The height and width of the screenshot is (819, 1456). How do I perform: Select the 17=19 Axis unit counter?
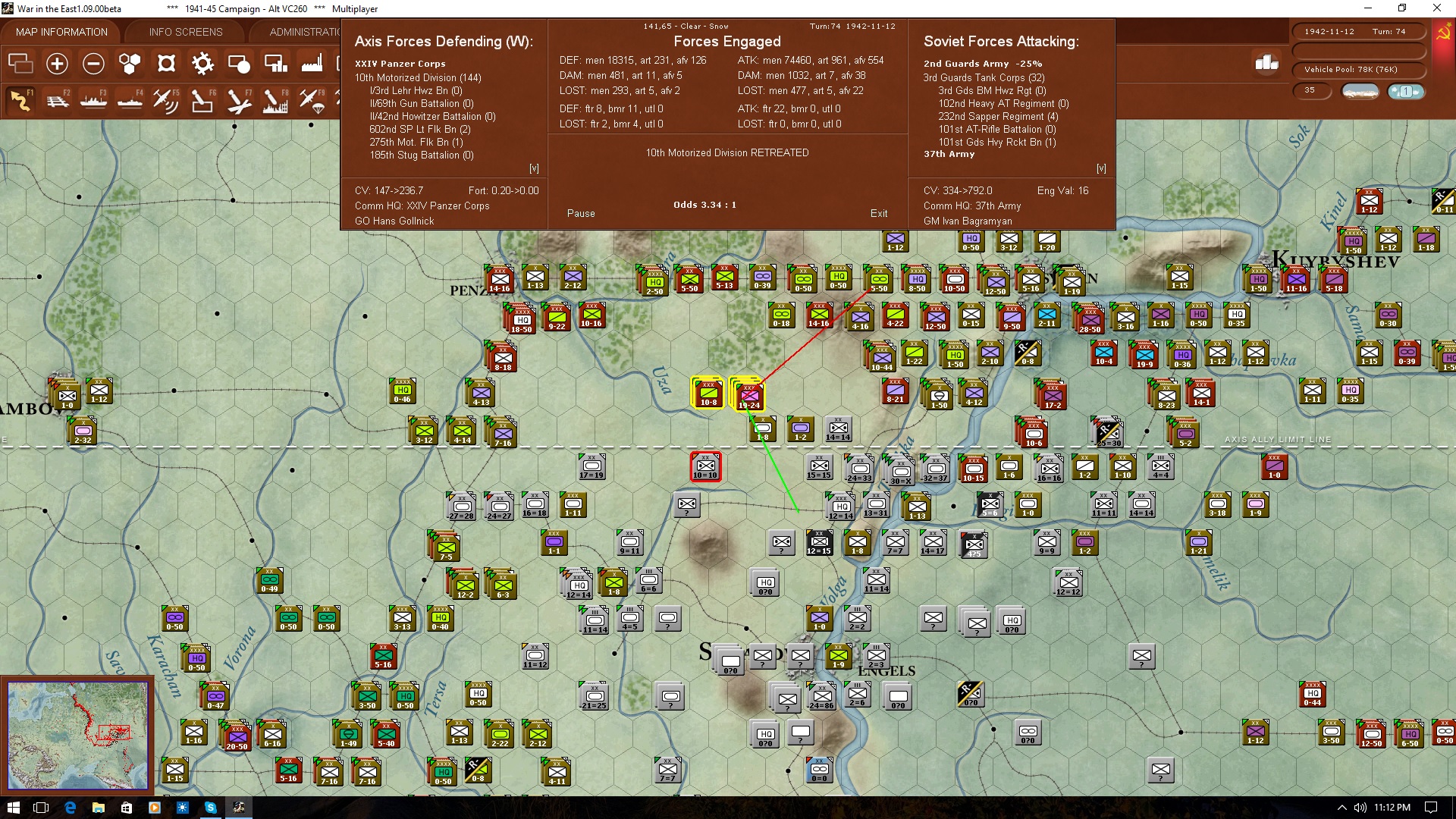coord(591,467)
